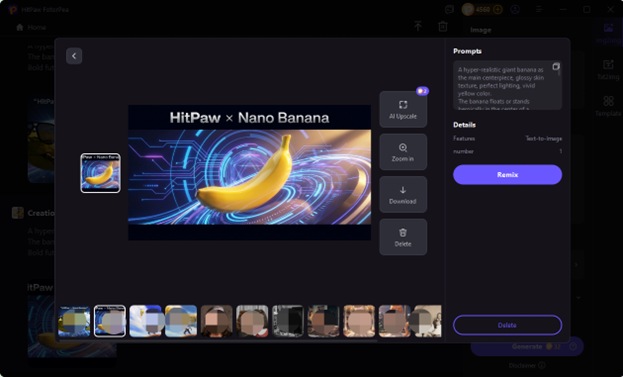623x377 pixels.
Task: Open the Disclaimer link
Action: click(x=527, y=365)
